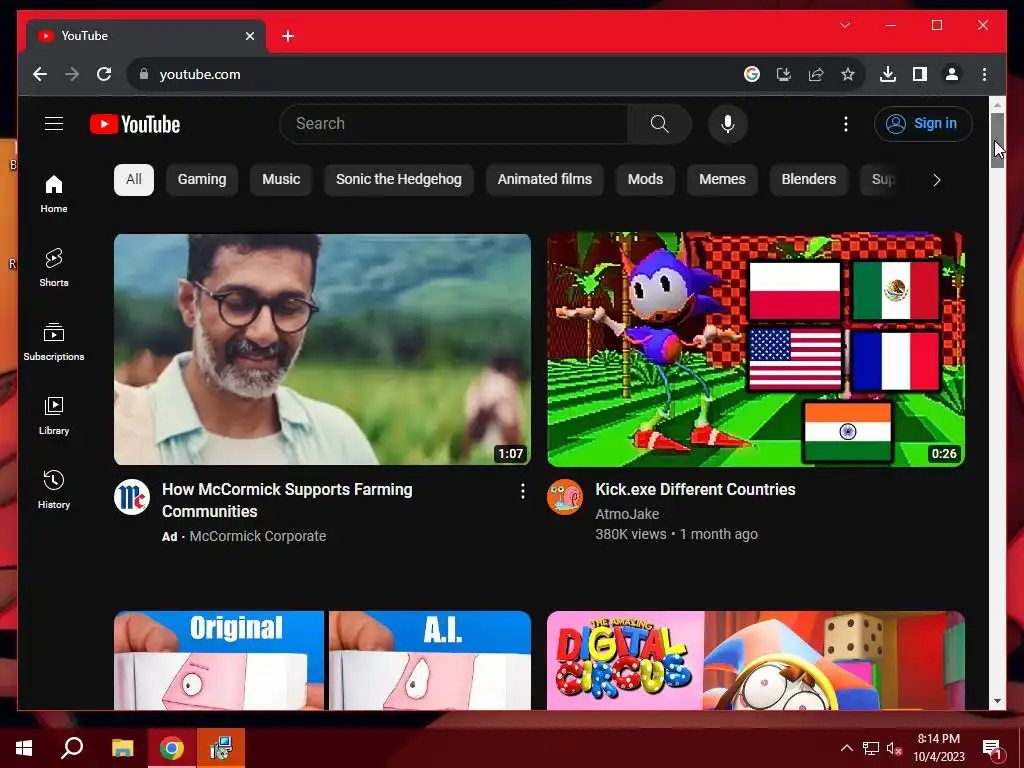Click the muted volume tray icon
Image resolution: width=1024 pixels, height=768 pixels.
894,748
